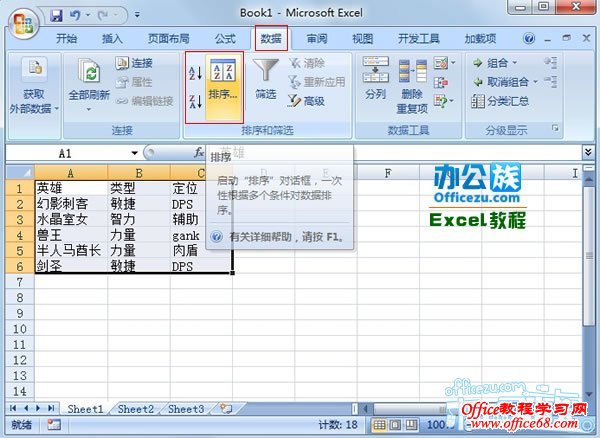
Task: Open the 加载项 tab
Action: tap(481, 39)
